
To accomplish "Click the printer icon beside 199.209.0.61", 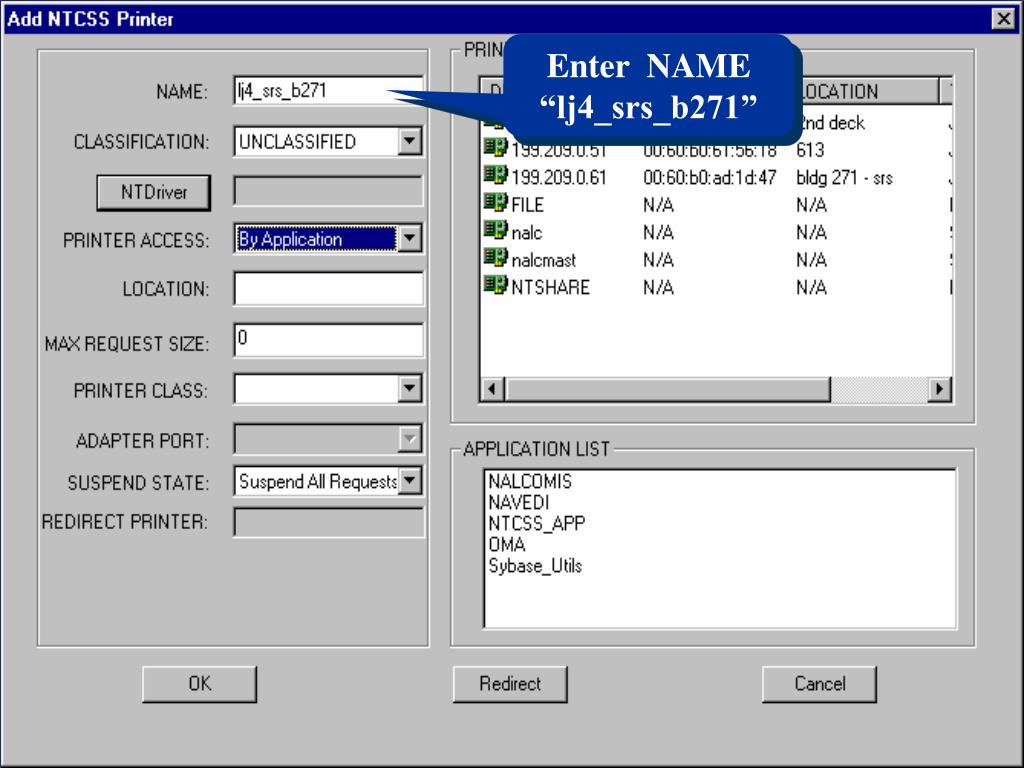I will [494, 178].
